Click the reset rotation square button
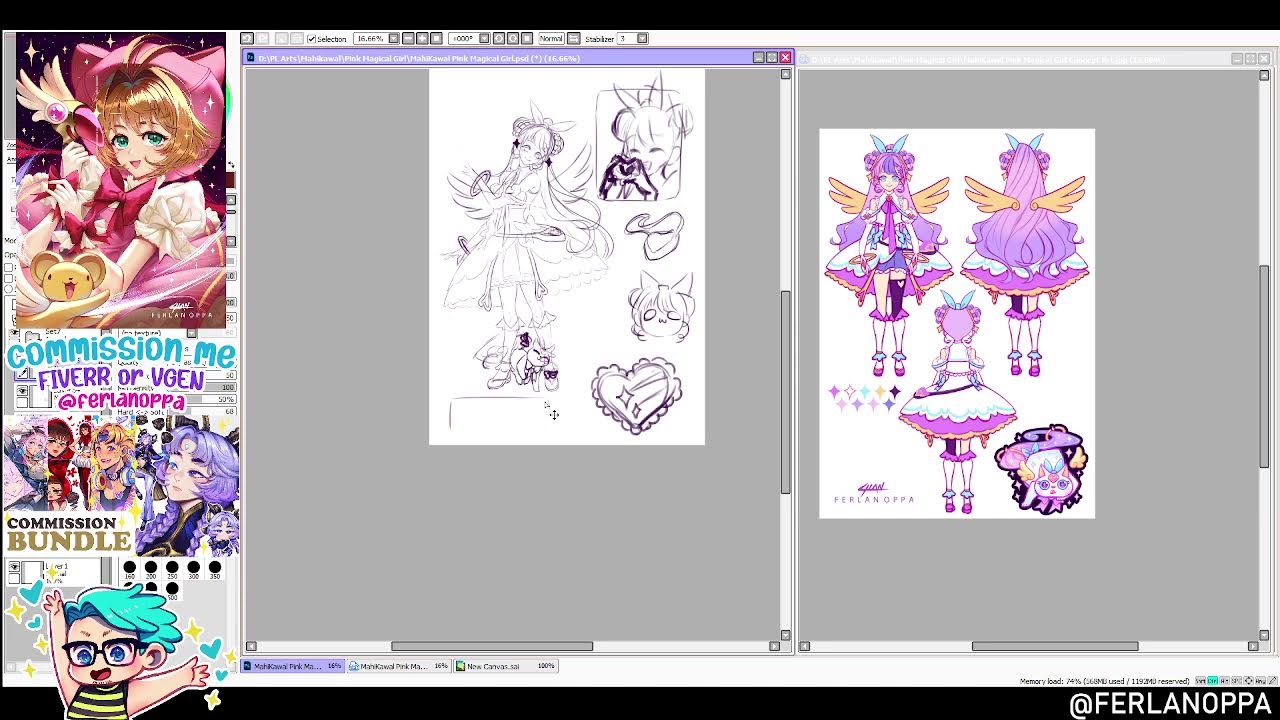1280x720 pixels. 527,39
